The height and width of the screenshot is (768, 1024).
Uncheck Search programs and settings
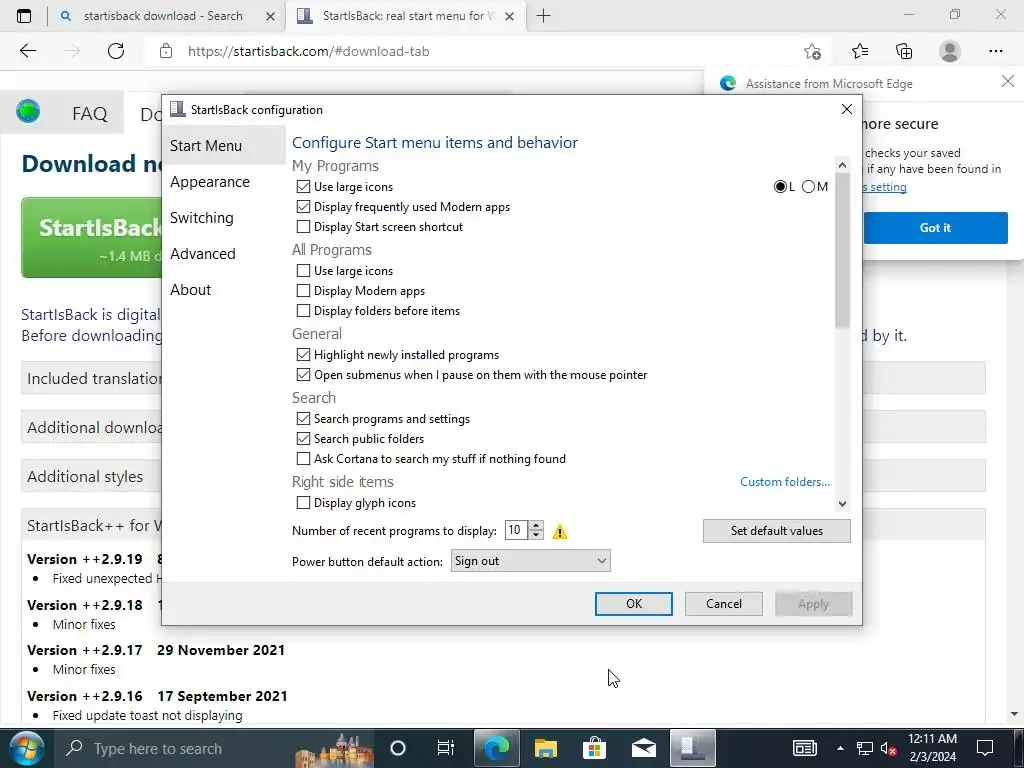(x=303, y=419)
